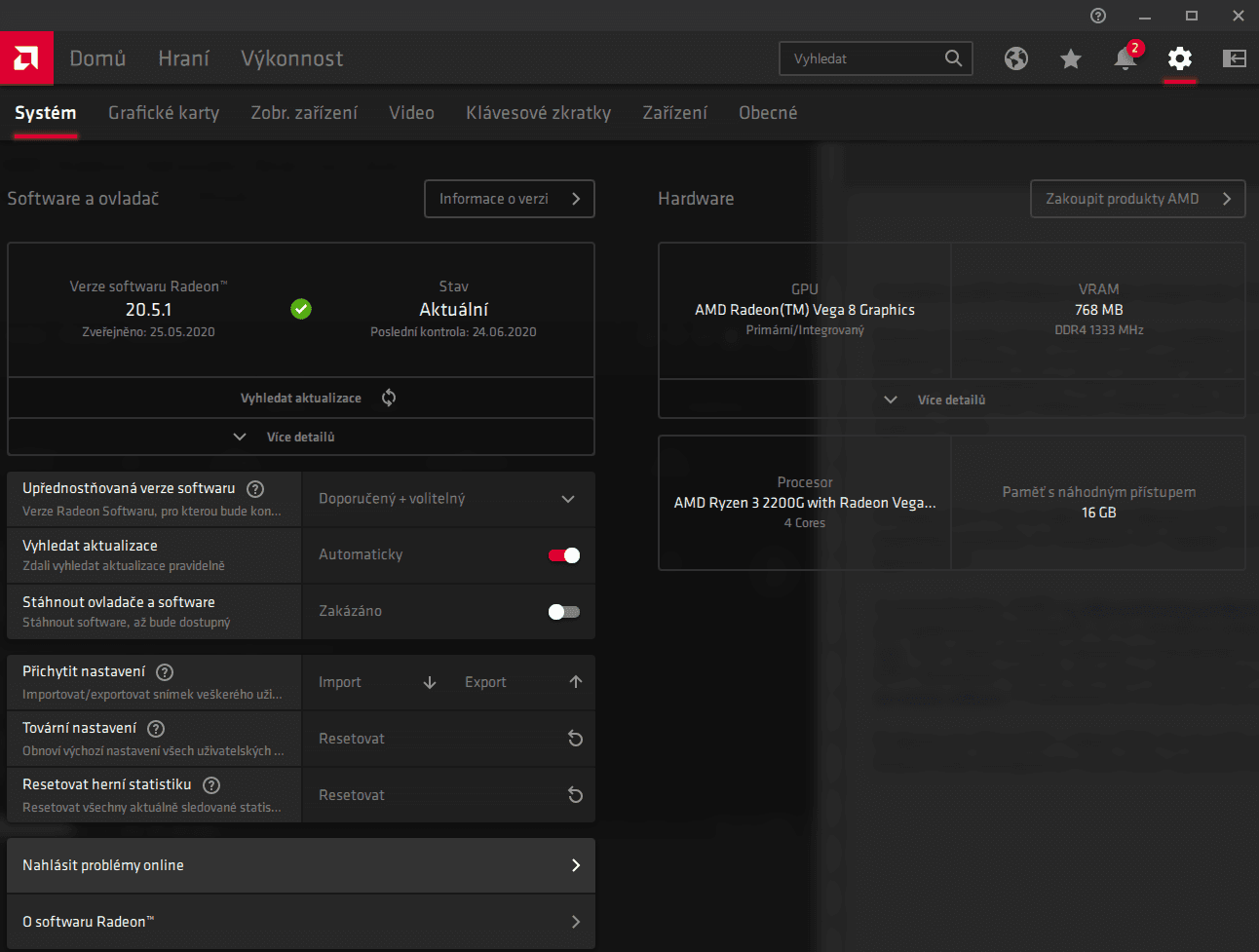
Task: Open the help question mark icon in title bar
Action: point(1098,16)
